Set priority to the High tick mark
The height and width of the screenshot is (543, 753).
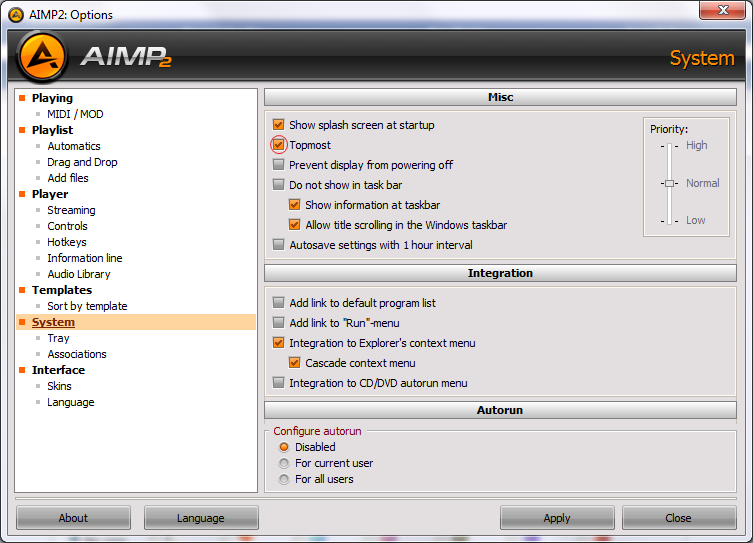tap(669, 146)
